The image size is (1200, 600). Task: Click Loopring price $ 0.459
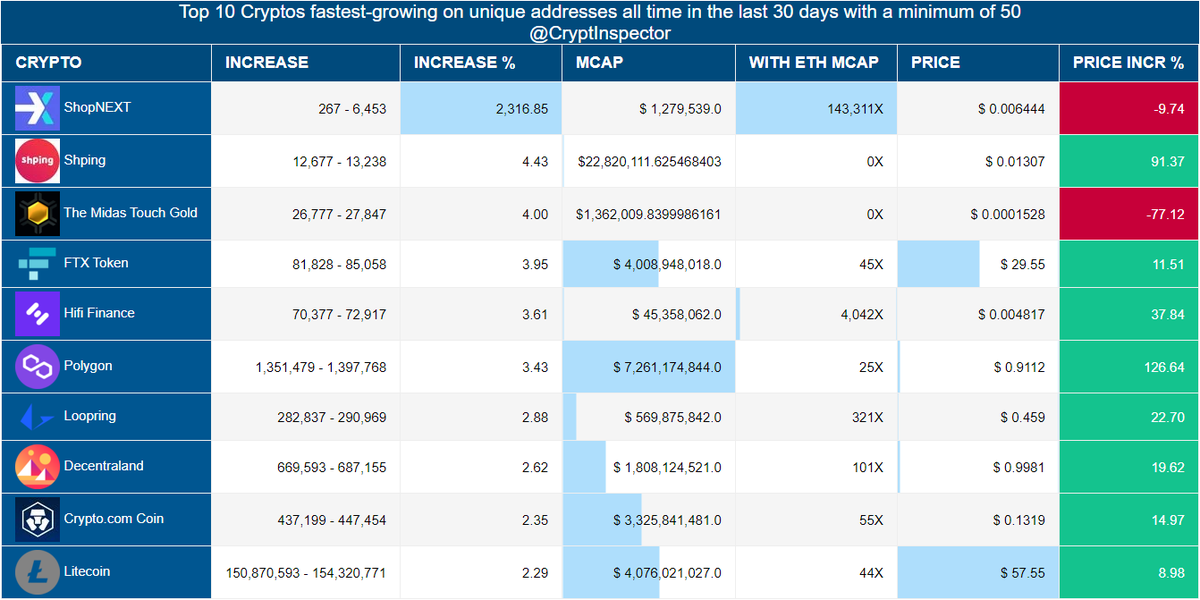click(x=1023, y=418)
